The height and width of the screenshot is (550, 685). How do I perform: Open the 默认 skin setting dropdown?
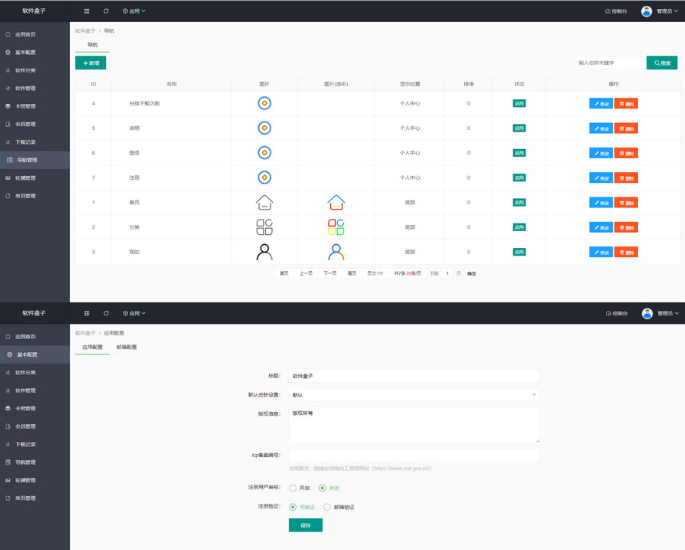pos(414,395)
